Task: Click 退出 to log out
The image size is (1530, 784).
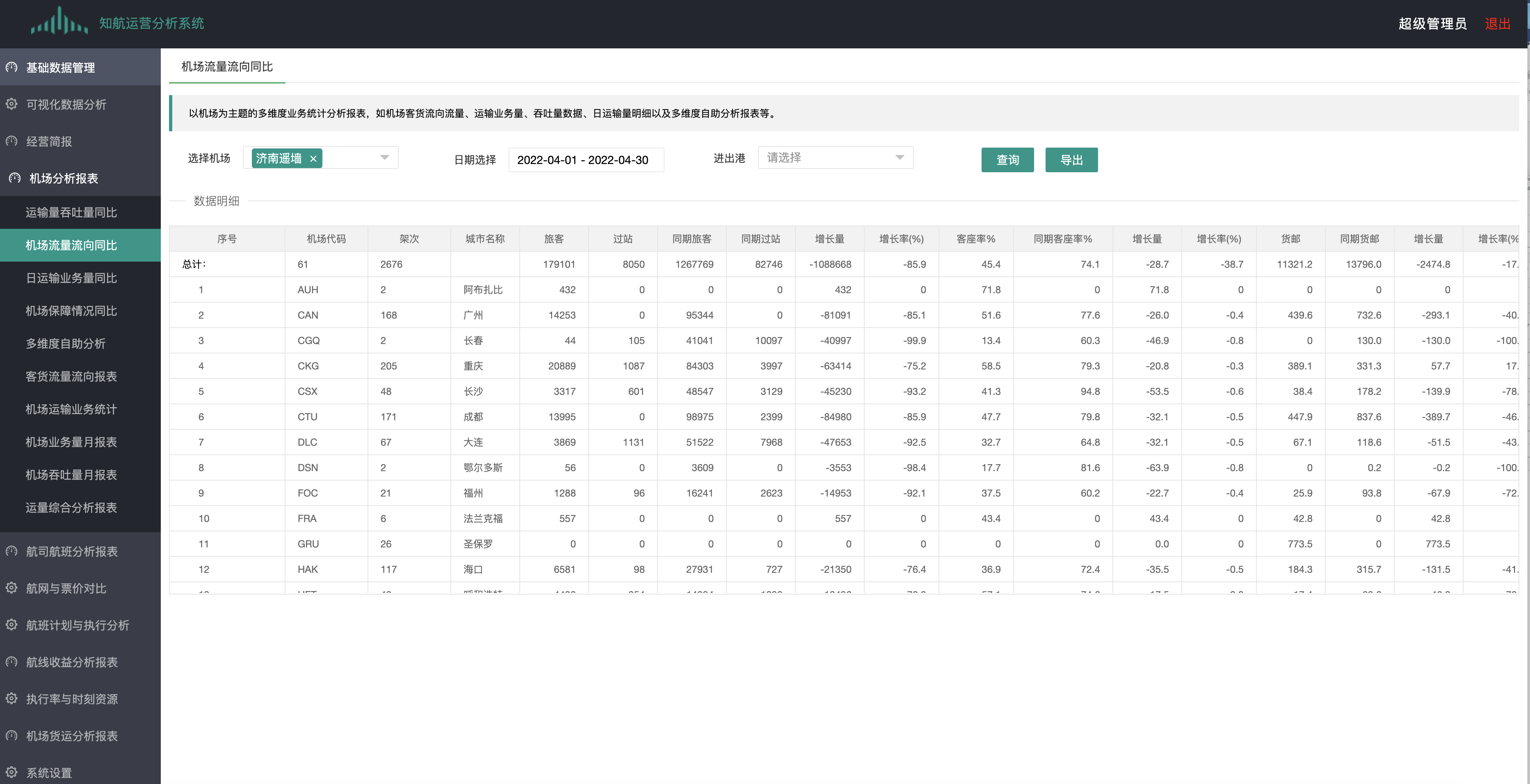Action: point(1497,24)
